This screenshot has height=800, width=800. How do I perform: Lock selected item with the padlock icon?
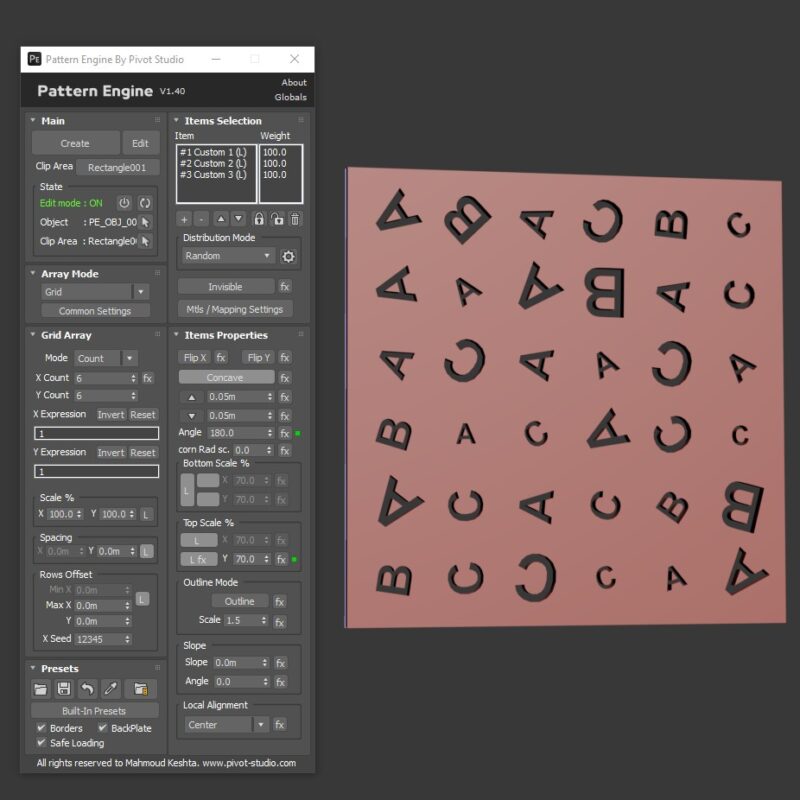pos(259,220)
